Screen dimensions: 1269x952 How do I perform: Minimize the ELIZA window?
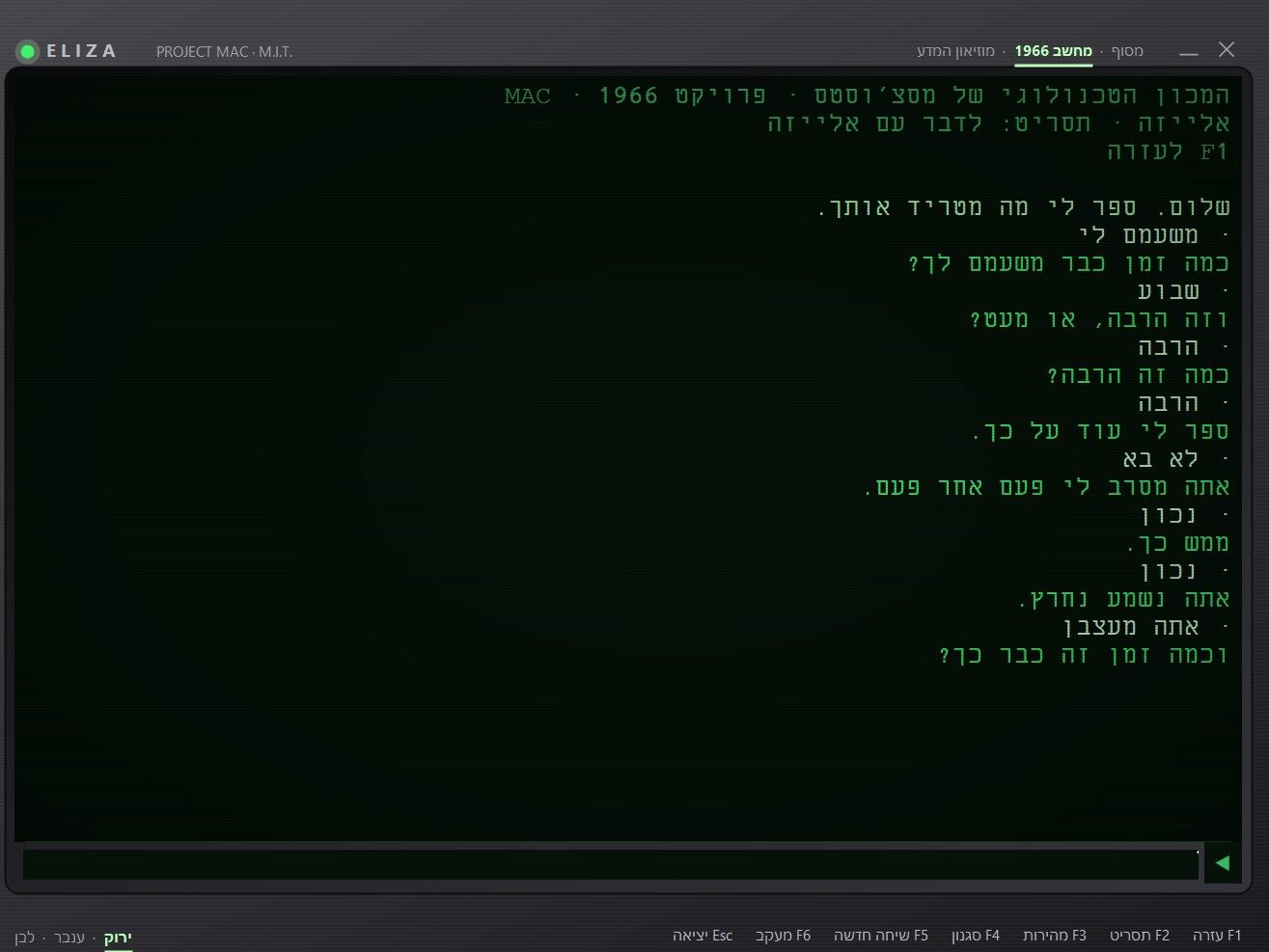pos(1189,51)
